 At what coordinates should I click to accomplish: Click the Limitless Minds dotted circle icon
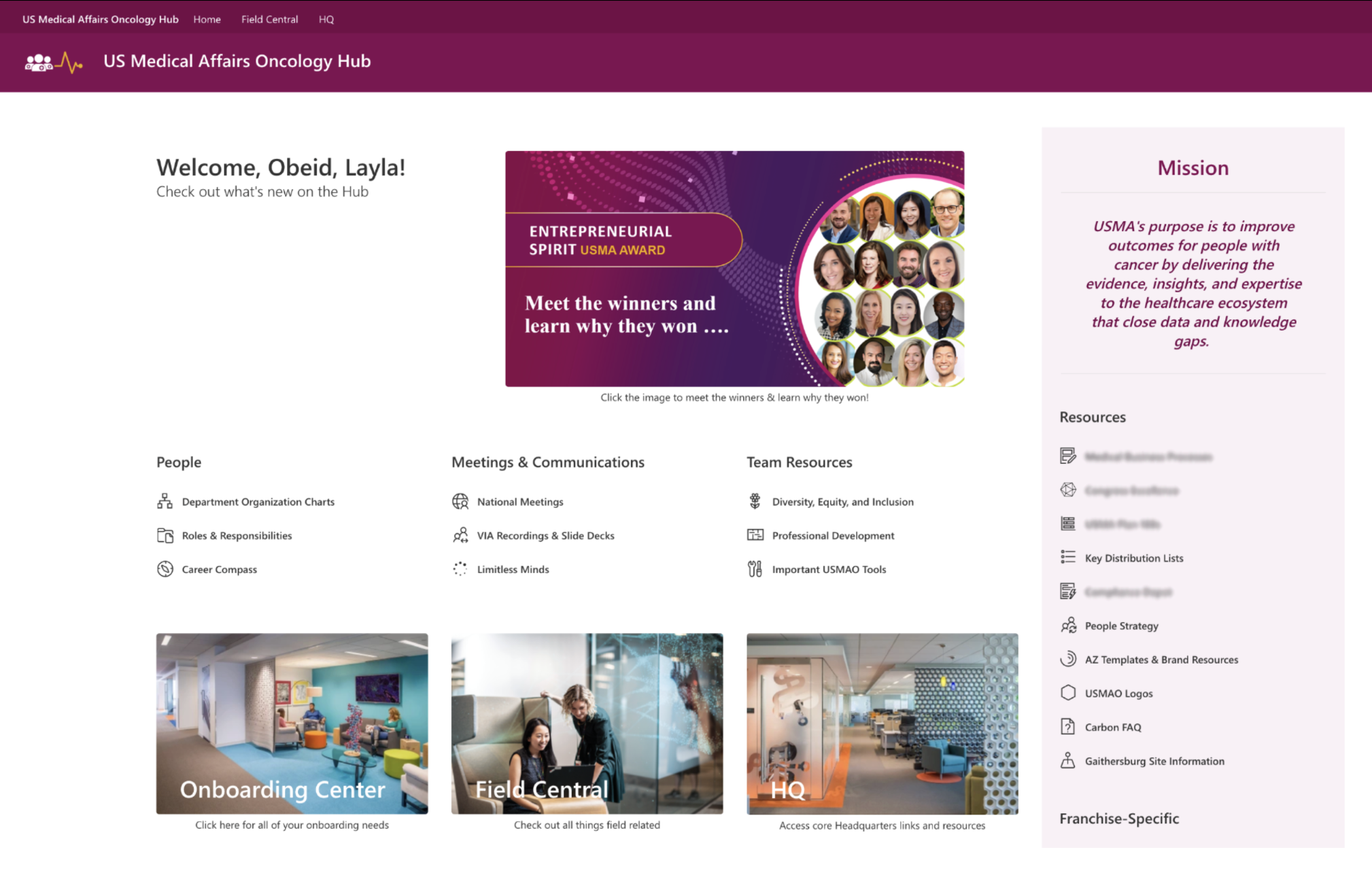coord(460,569)
